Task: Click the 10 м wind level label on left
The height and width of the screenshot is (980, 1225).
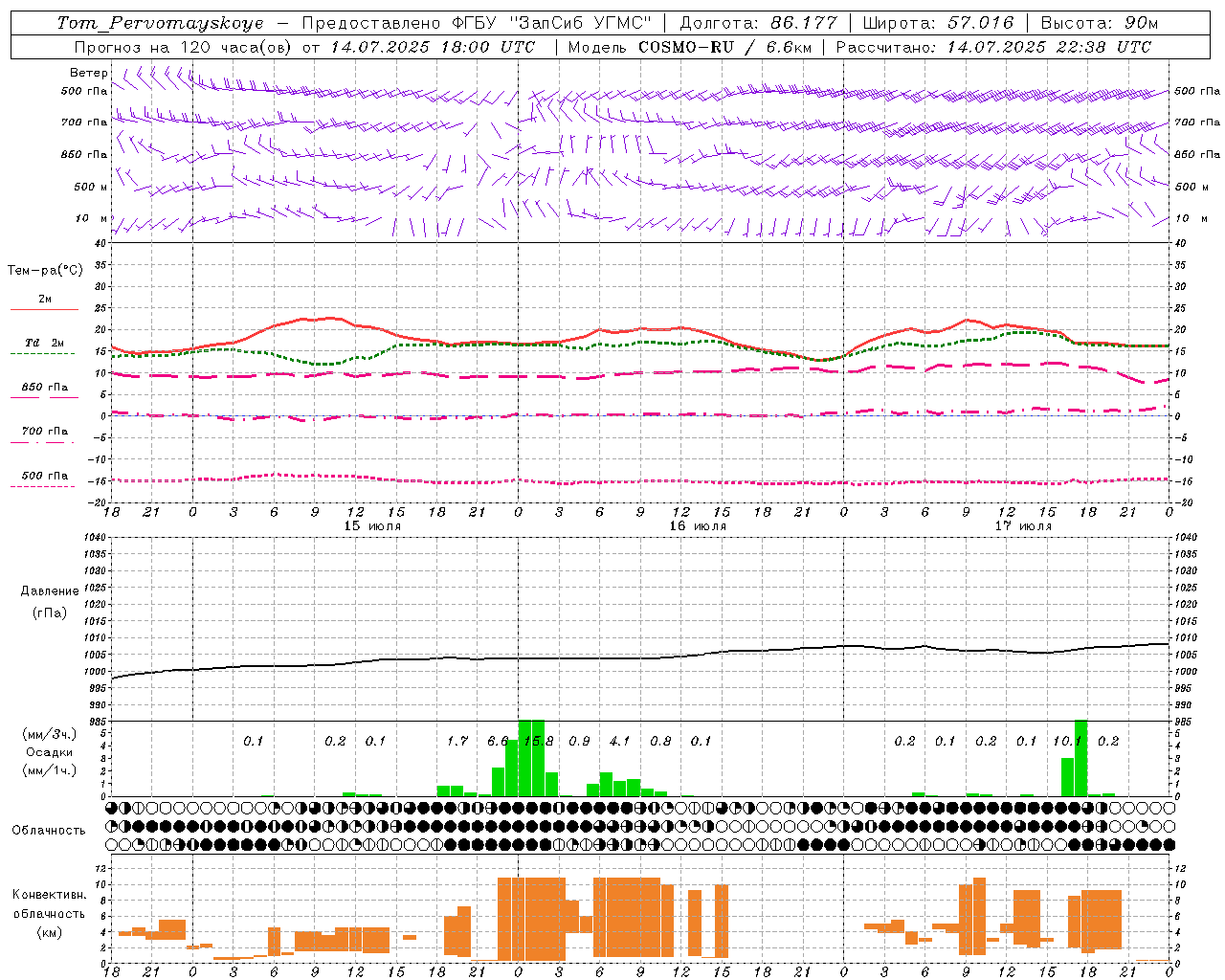Action: [92, 218]
